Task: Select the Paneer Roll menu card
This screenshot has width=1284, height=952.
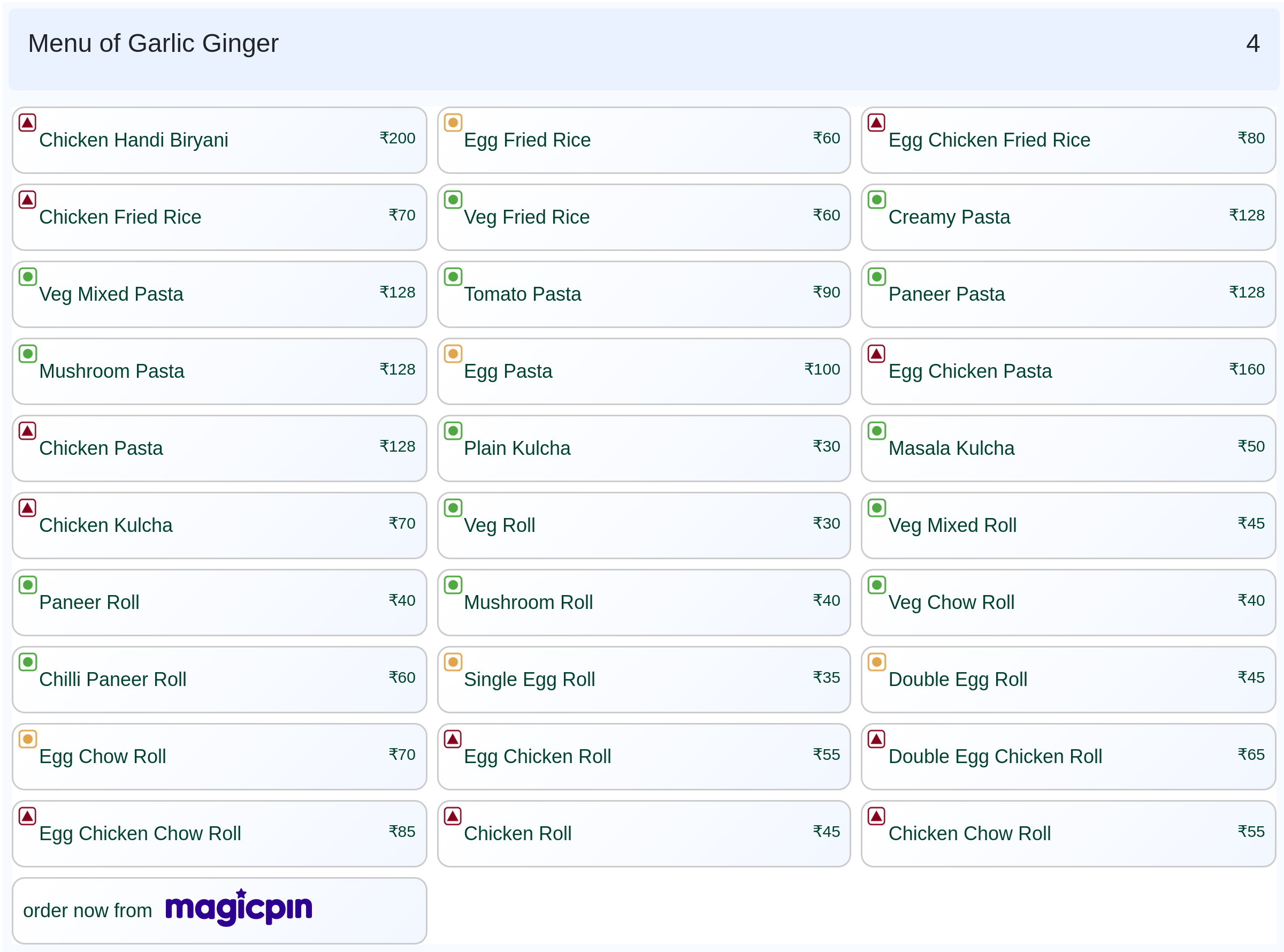Action: (219, 603)
